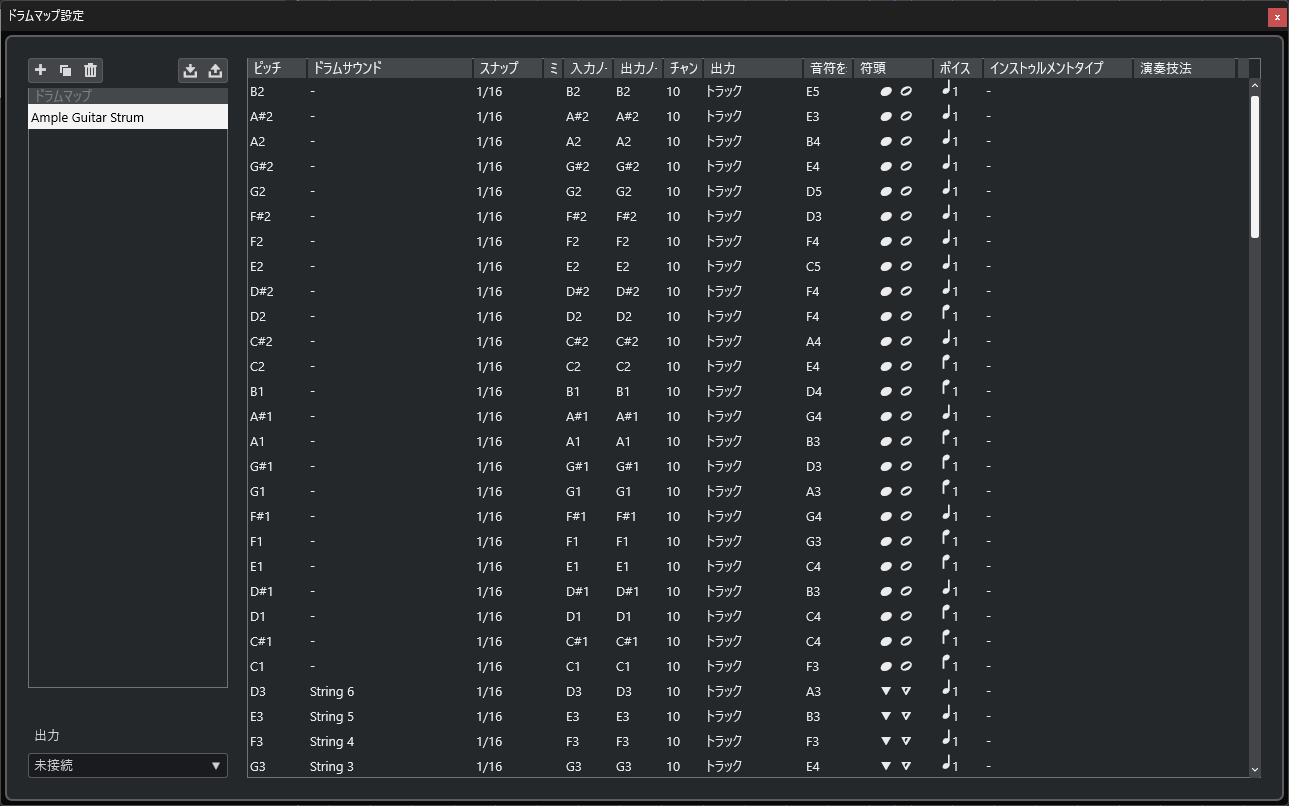Click scroll down arrow of the list
This screenshot has width=1289, height=806.
click(1255, 769)
